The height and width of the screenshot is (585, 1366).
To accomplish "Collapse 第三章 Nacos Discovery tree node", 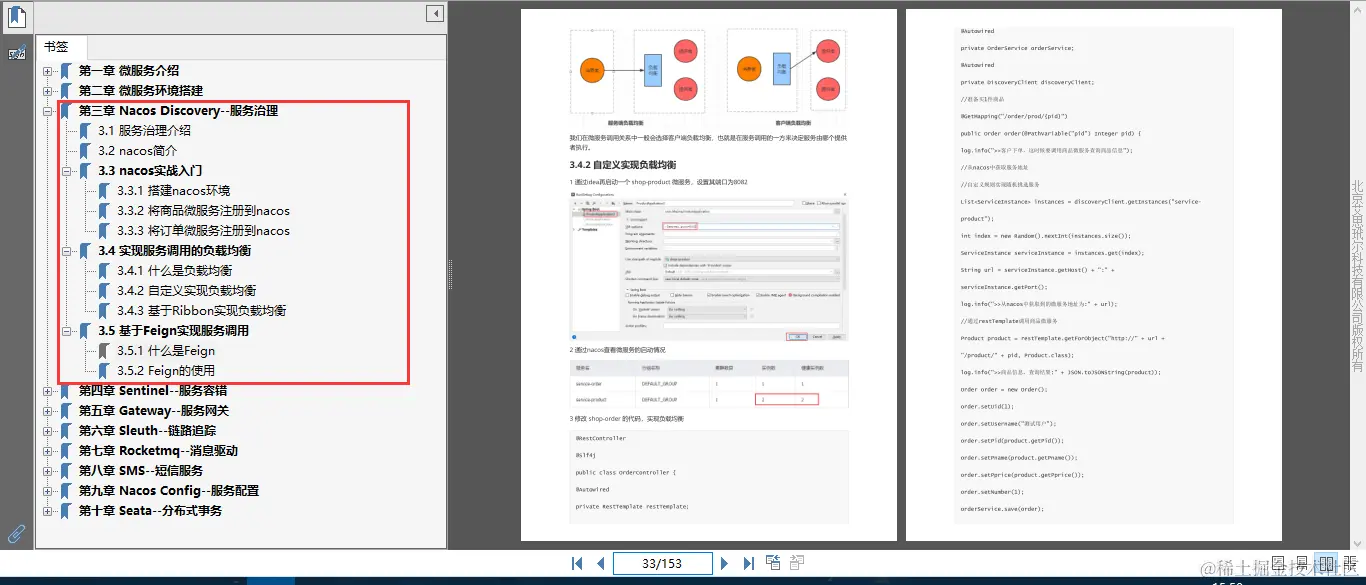I will [48, 111].
